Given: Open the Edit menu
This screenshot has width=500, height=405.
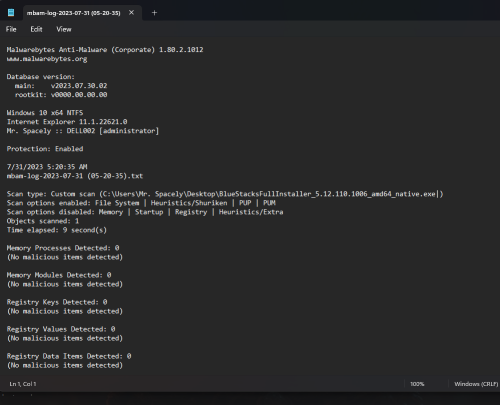Looking at the screenshot, I should [x=36, y=29].
